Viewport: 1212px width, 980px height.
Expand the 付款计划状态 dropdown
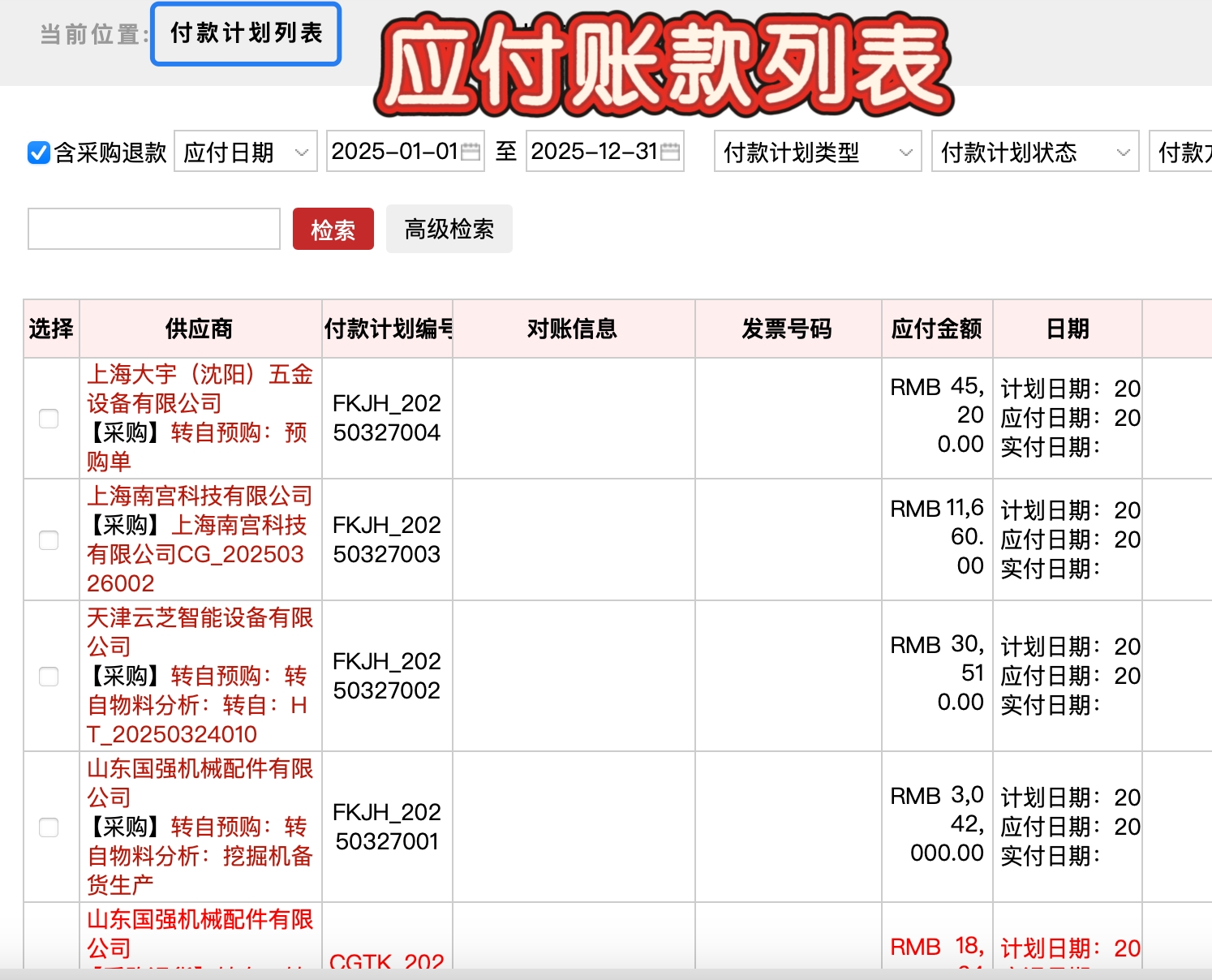click(x=1035, y=152)
